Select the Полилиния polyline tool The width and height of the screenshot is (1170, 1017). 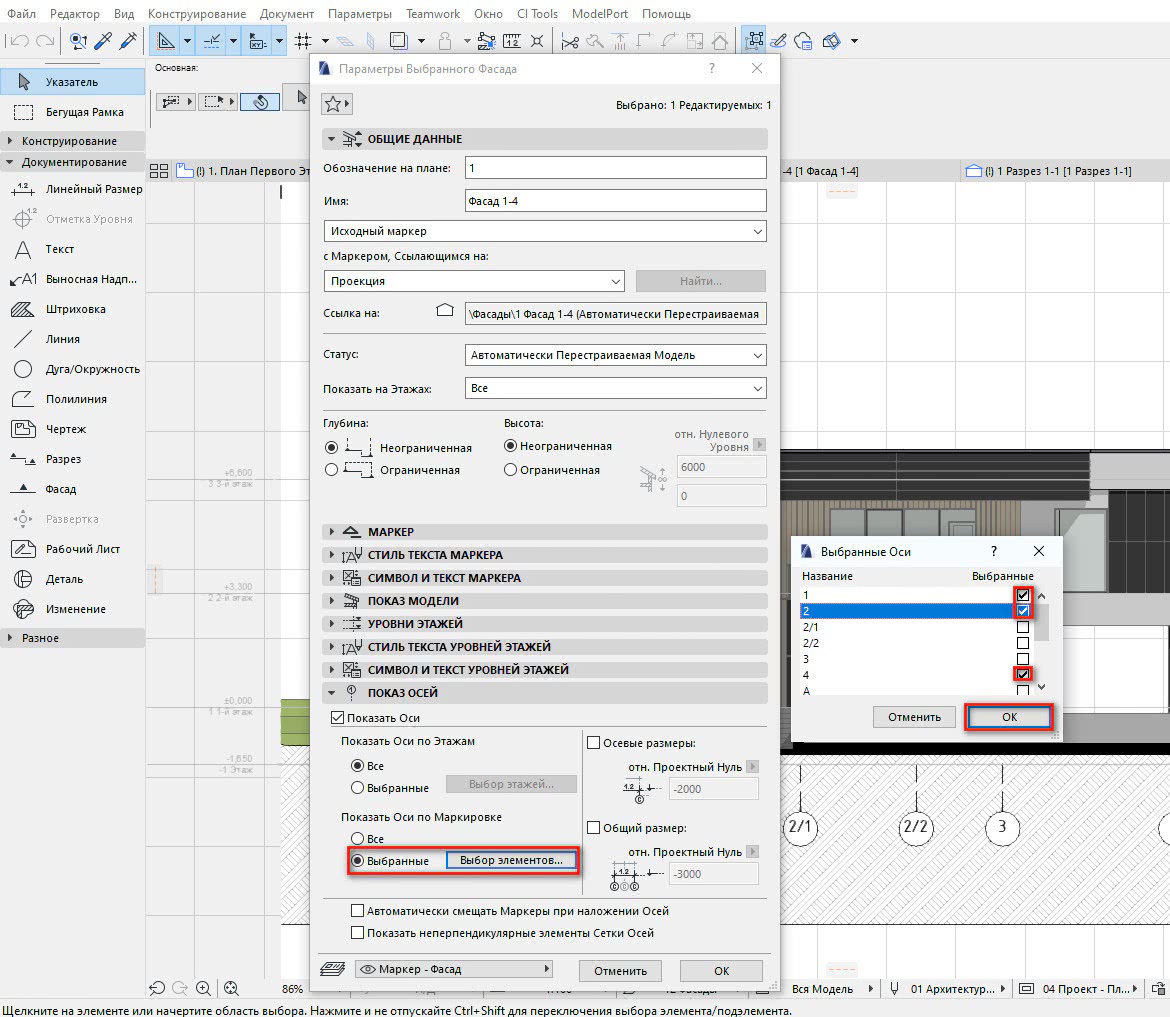(x=75, y=399)
